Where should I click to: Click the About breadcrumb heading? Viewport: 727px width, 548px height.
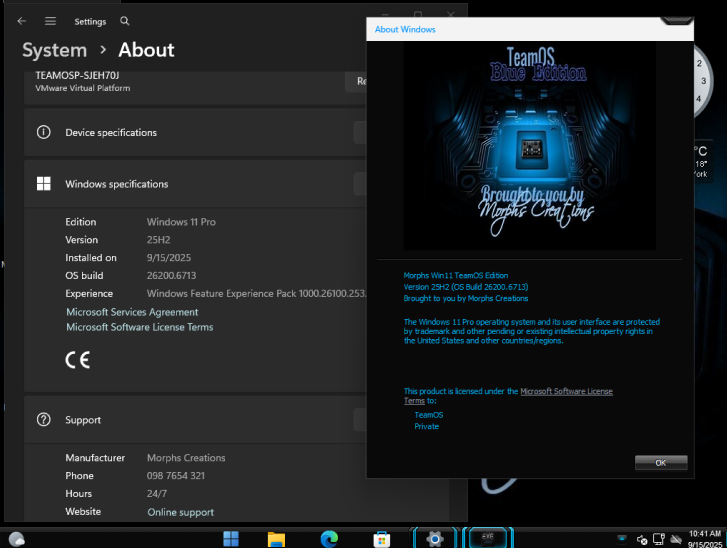[146, 50]
